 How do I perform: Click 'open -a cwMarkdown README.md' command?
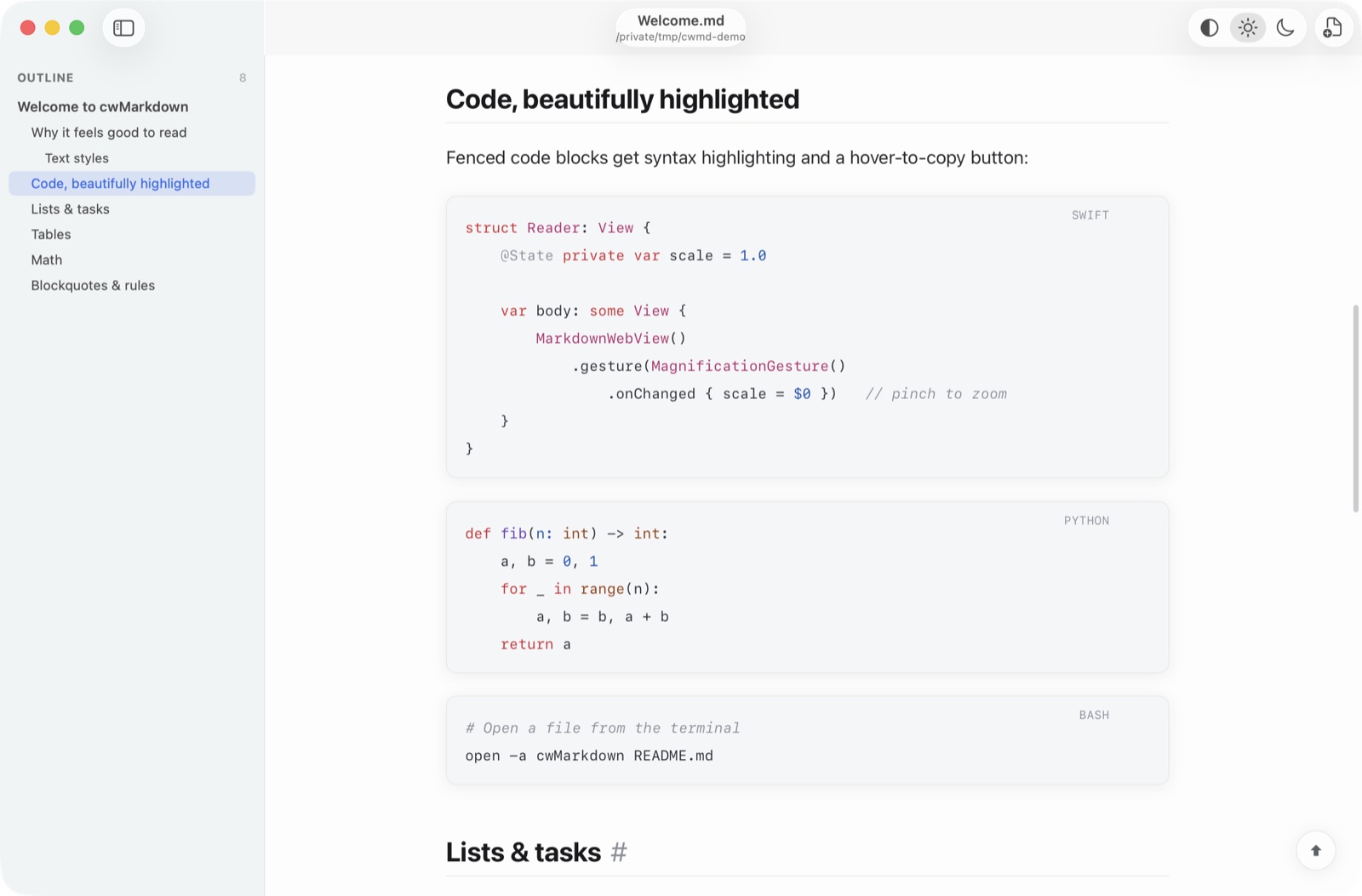coord(589,756)
